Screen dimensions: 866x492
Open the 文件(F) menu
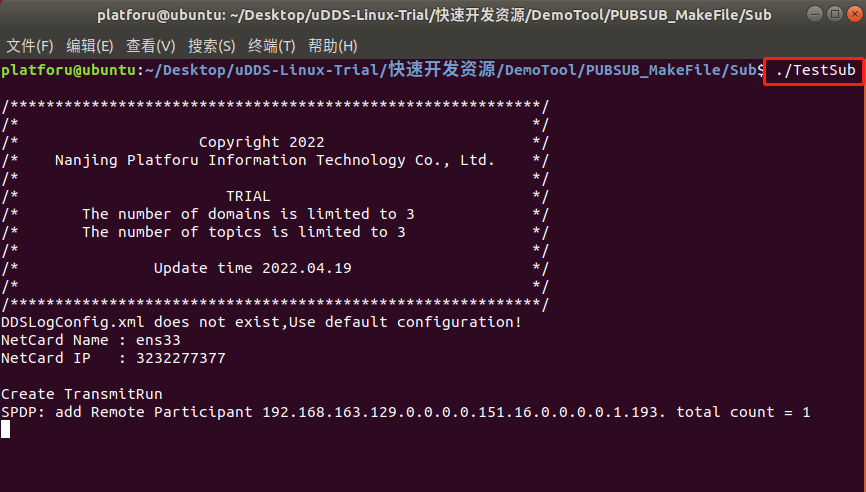point(30,46)
